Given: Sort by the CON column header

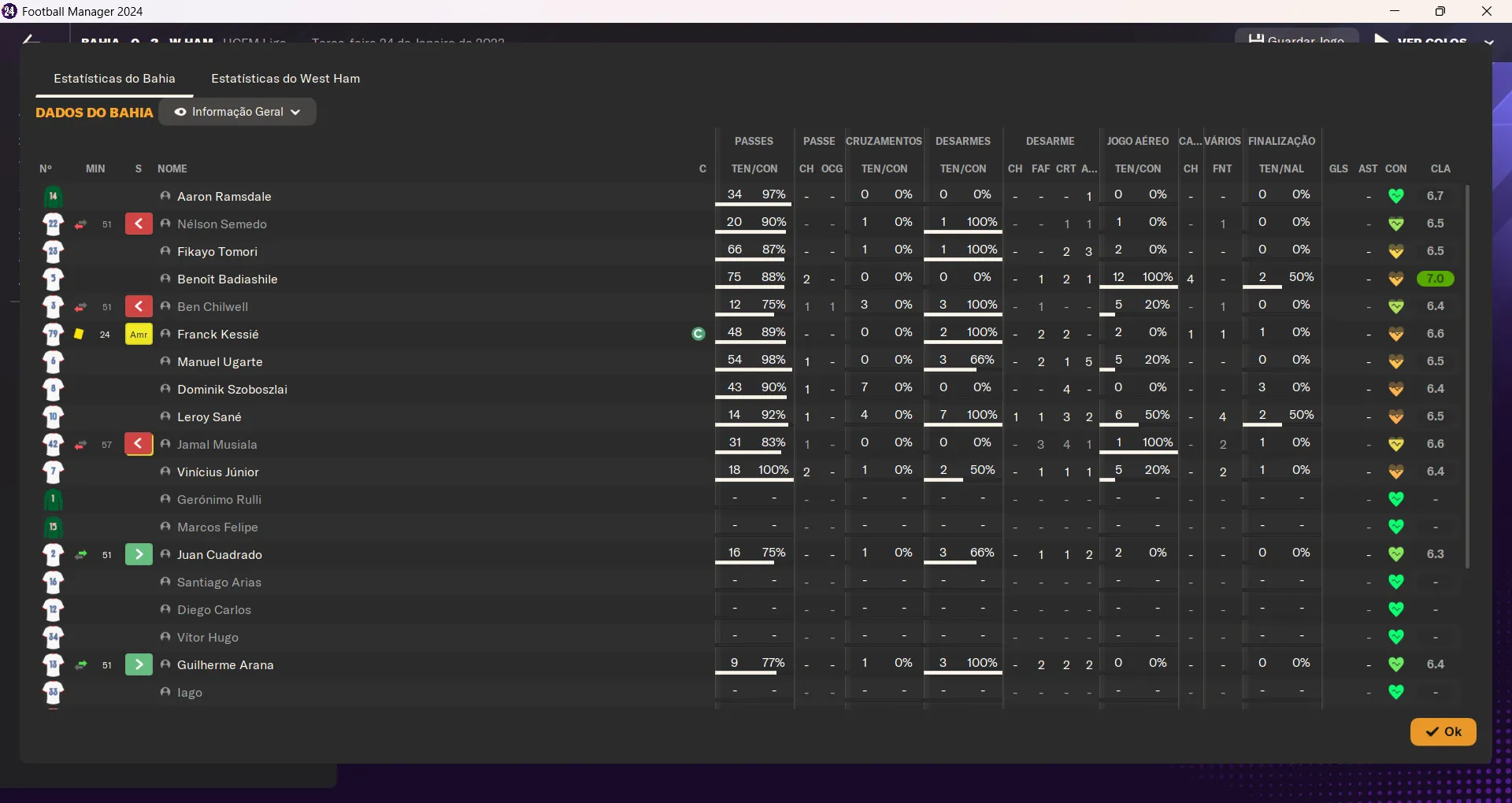Looking at the screenshot, I should click(x=1396, y=168).
